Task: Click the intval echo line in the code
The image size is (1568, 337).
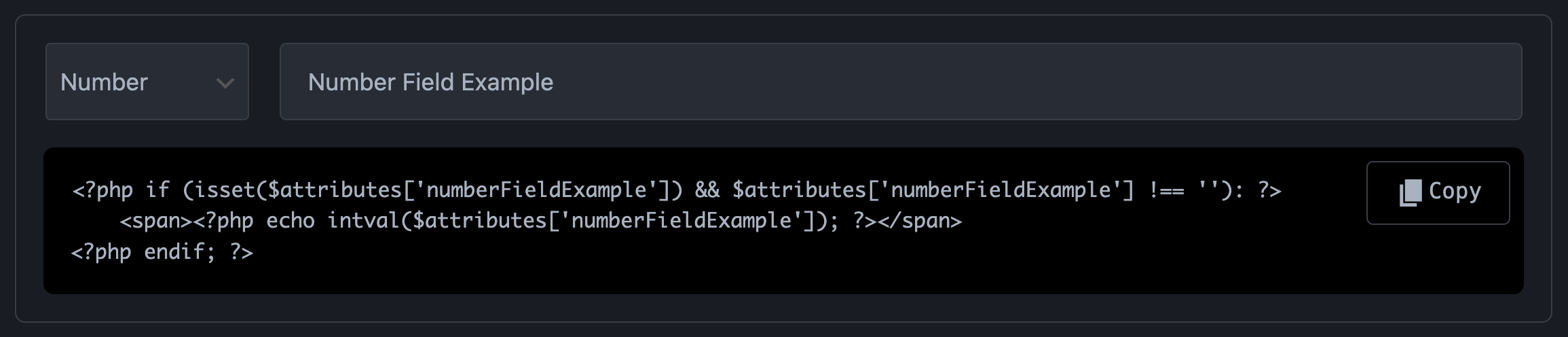Action: tap(540, 221)
